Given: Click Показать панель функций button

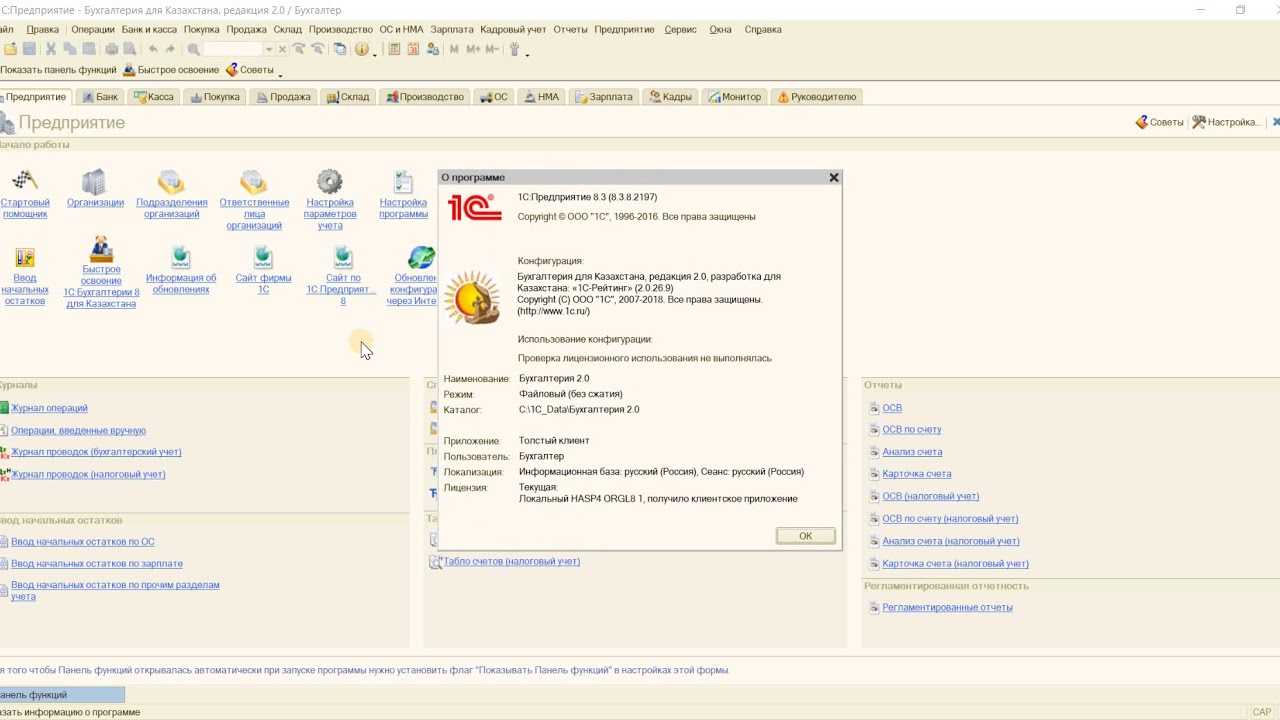Looking at the screenshot, I should 58,70.
